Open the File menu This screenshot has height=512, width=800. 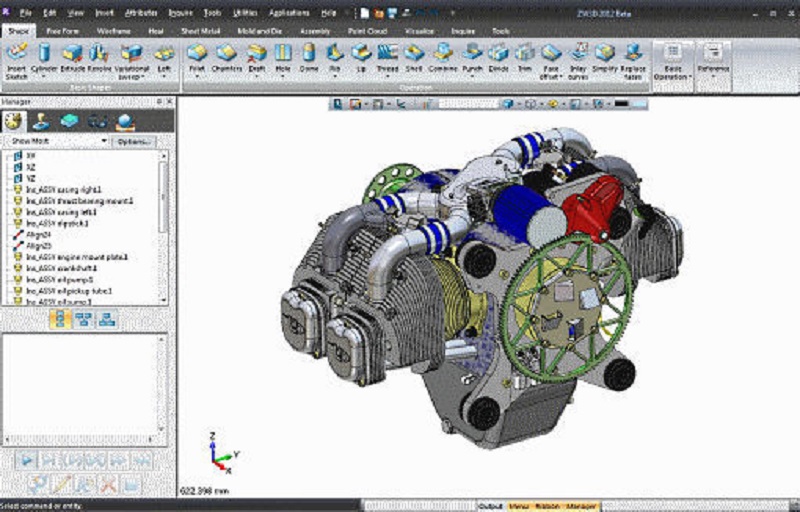click(26, 13)
